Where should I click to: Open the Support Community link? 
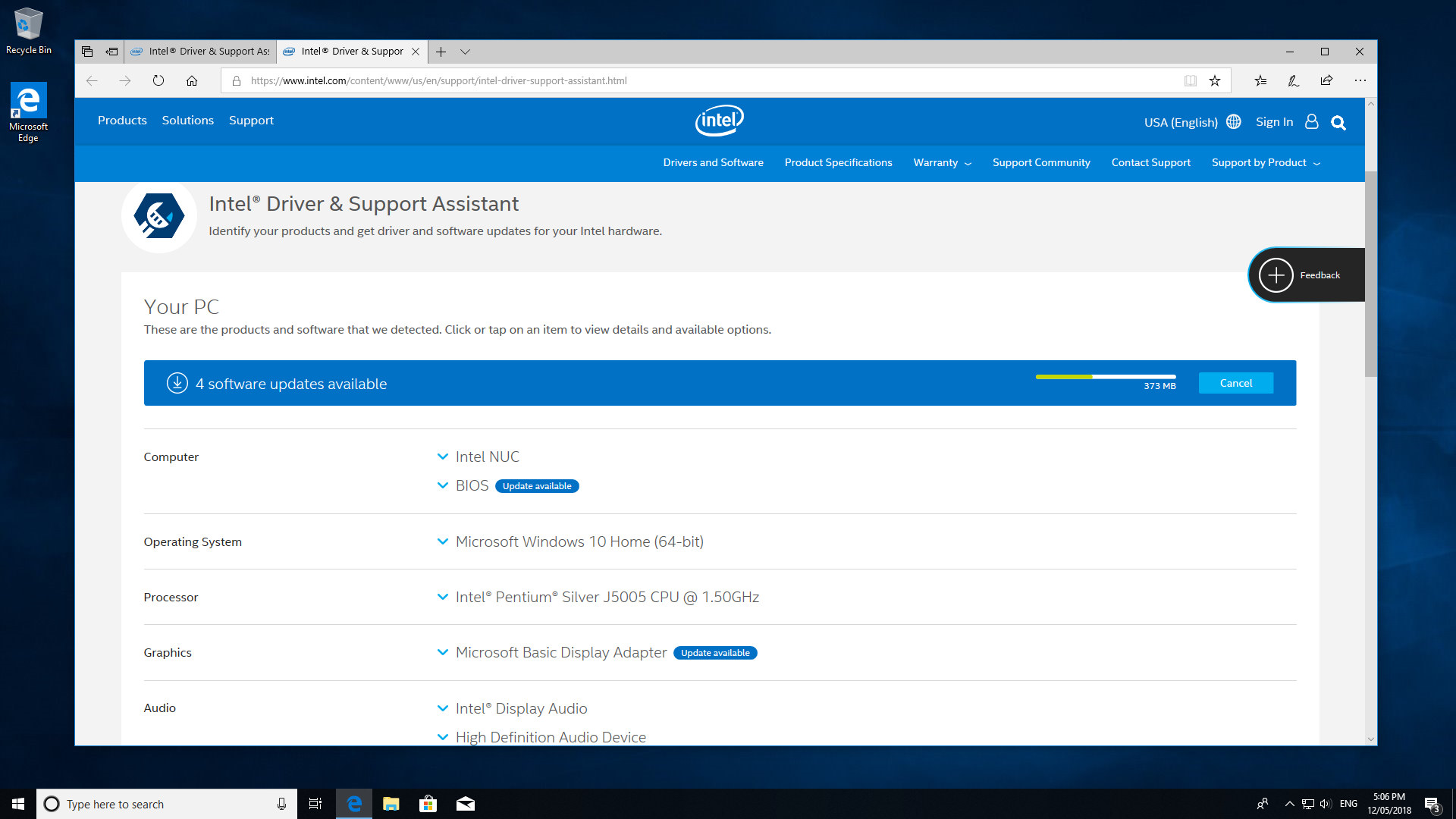pos(1041,162)
